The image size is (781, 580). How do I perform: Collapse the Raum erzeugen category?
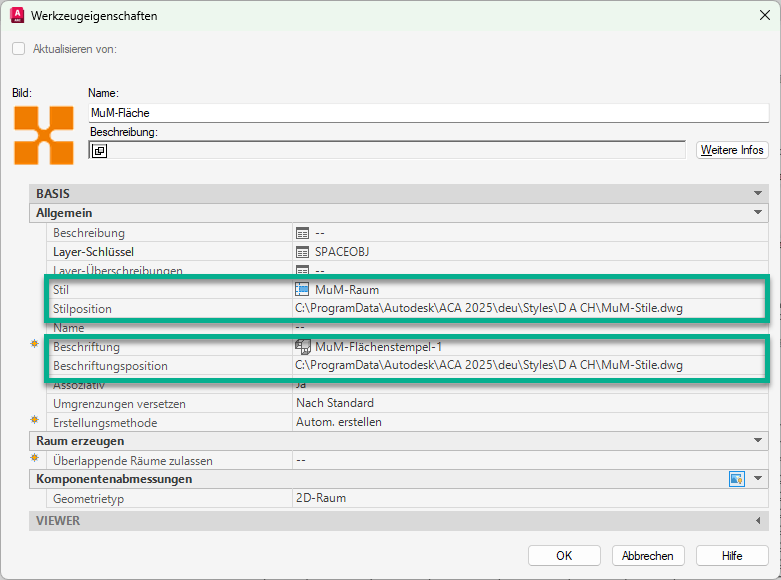758,441
